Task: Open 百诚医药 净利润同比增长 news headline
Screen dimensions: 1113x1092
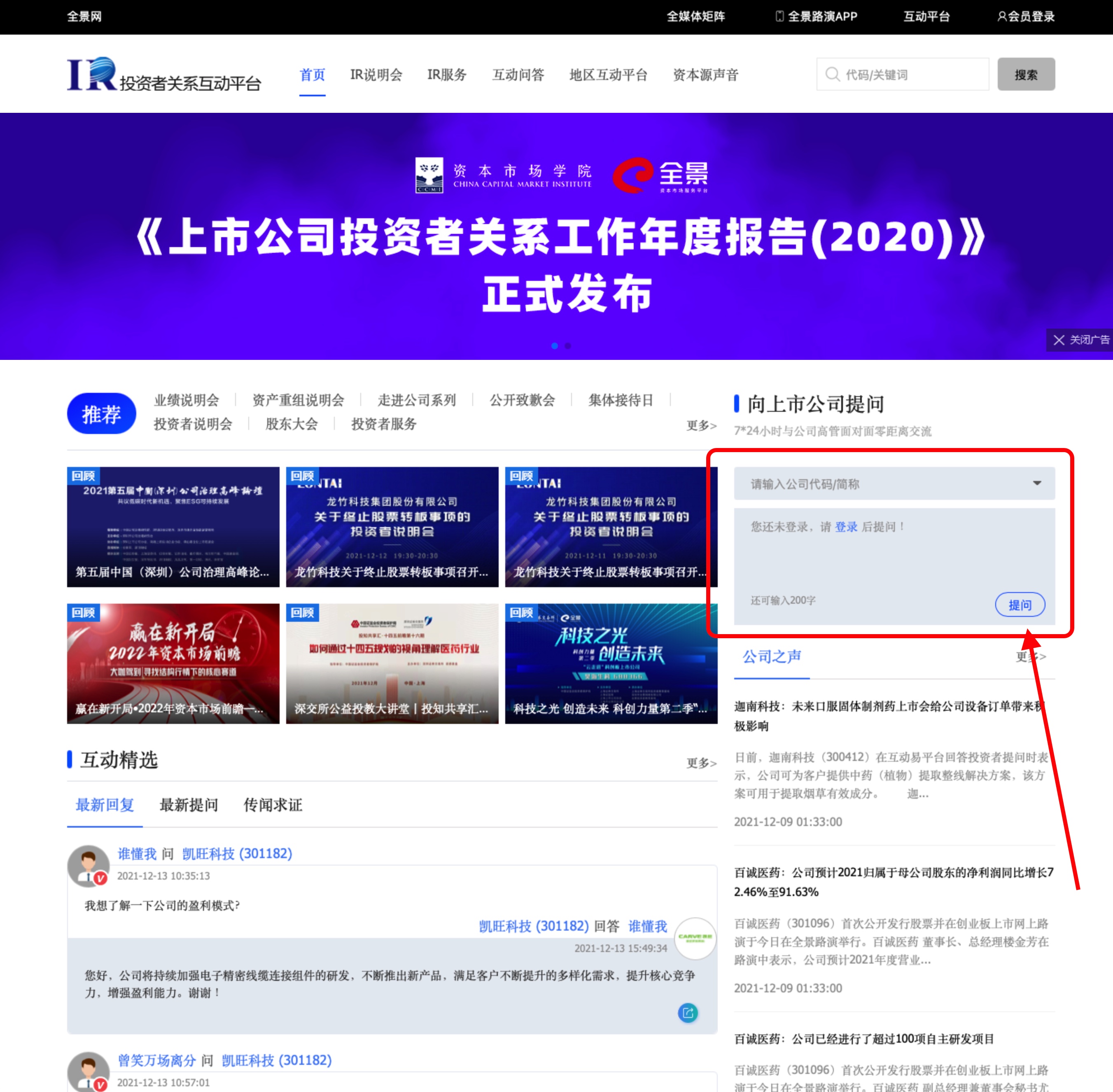Action: click(894, 882)
